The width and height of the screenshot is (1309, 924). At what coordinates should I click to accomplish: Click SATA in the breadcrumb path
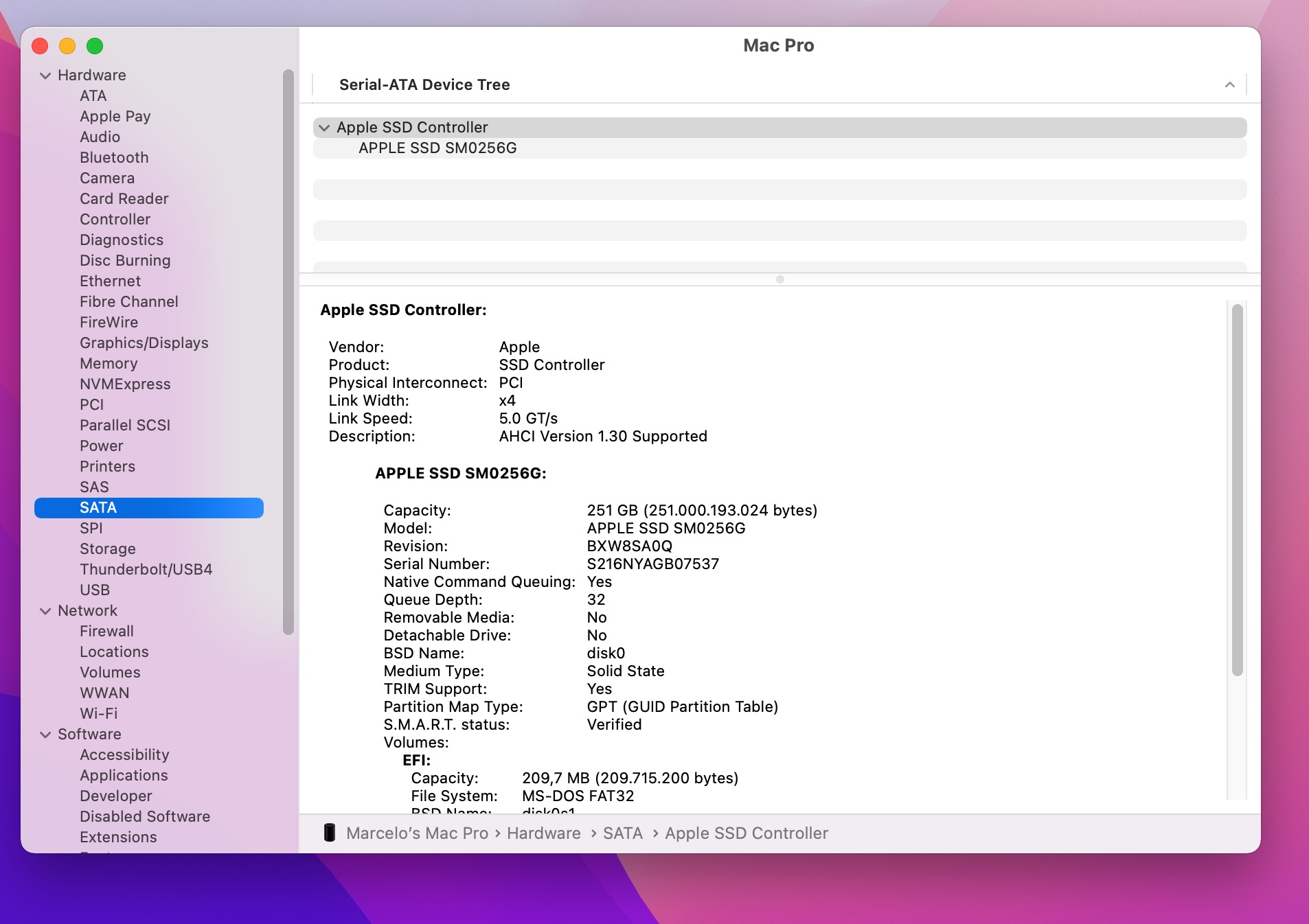click(x=622, y=833)
